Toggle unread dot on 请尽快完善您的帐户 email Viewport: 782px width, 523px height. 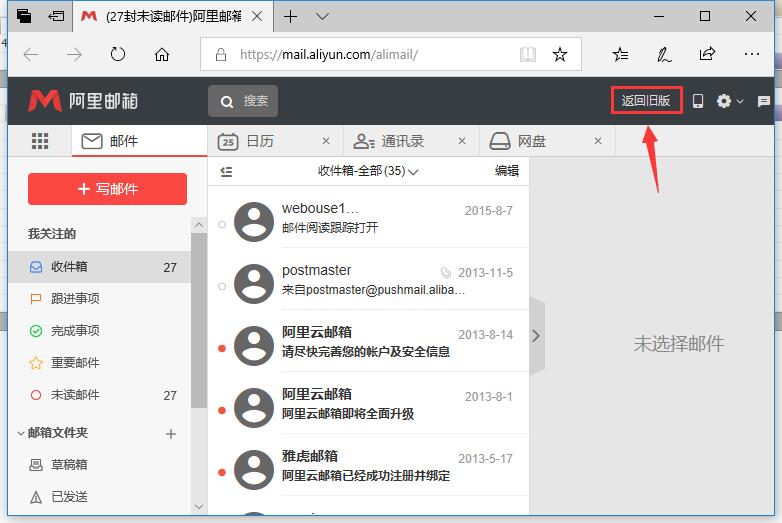[222, 348]
